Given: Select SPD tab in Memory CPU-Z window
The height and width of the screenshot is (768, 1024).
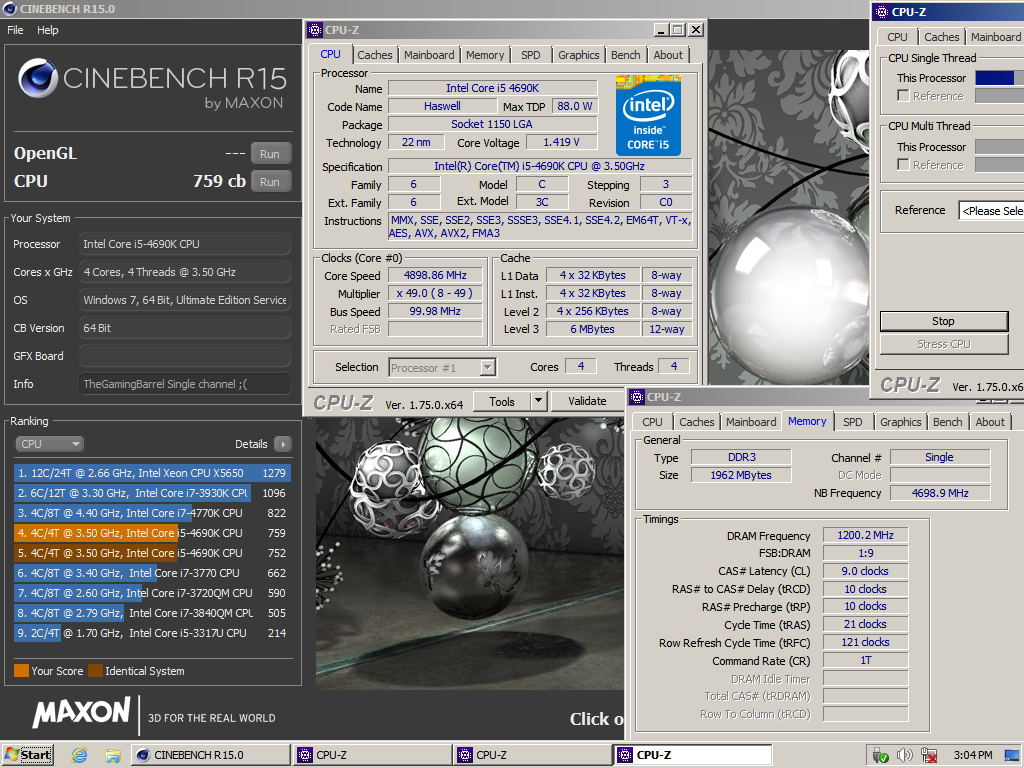Looking at the screenshot, I should coord(852,423).
